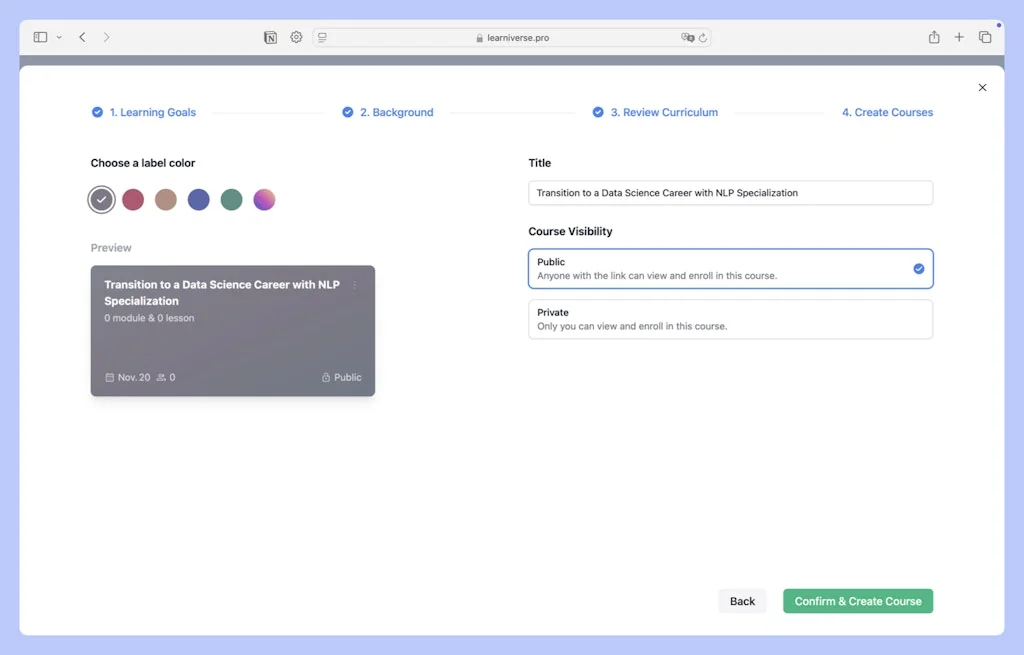Click inside the course Title input field

click(x=730, y=192)
